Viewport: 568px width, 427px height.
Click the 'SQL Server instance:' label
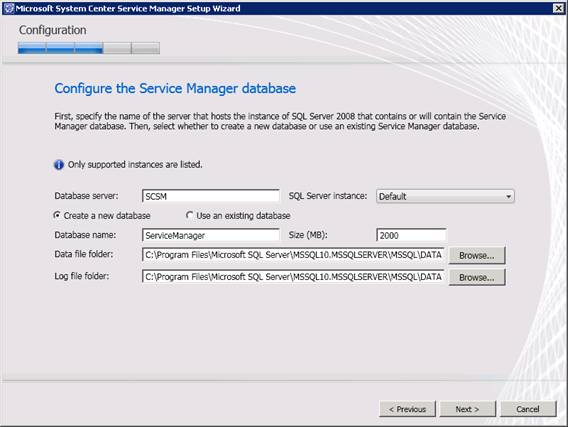[328, 196]
